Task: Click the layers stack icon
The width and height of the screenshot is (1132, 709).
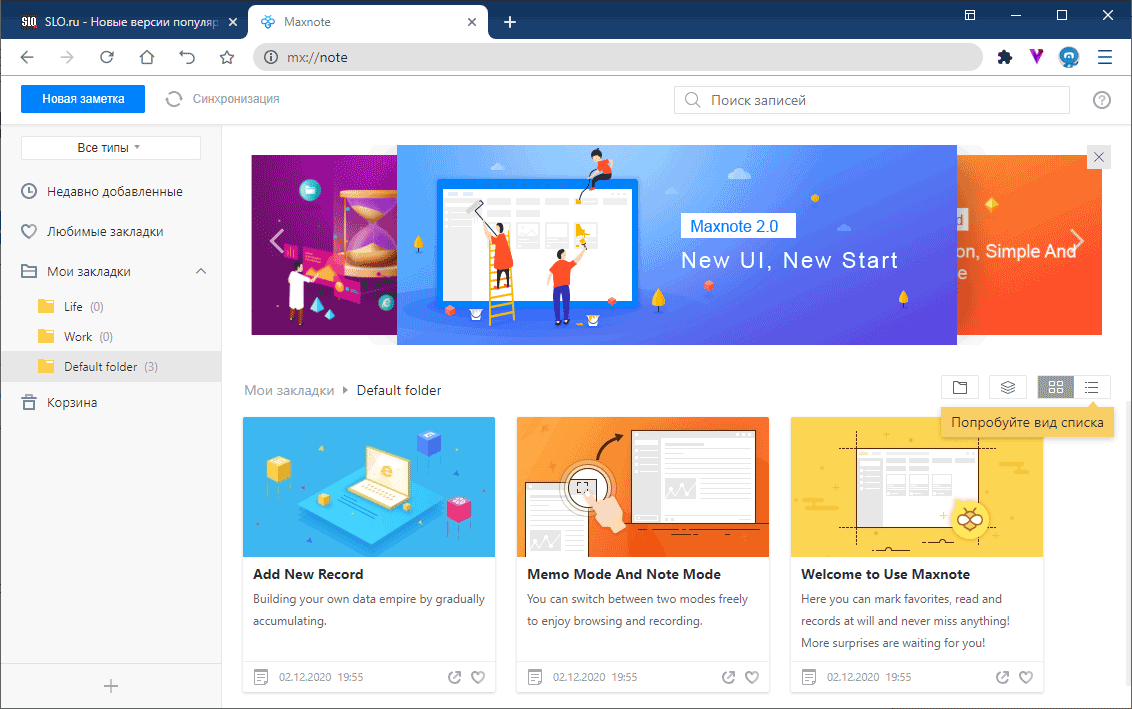Action: coord(1008,388)
